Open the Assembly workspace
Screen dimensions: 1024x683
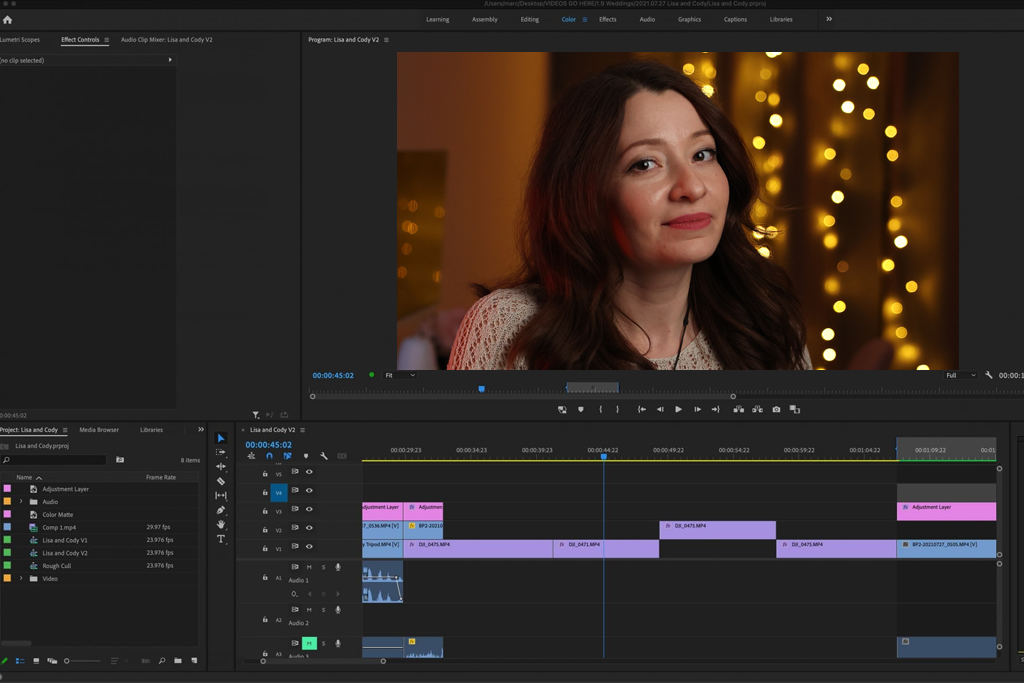tap(485, 20)
